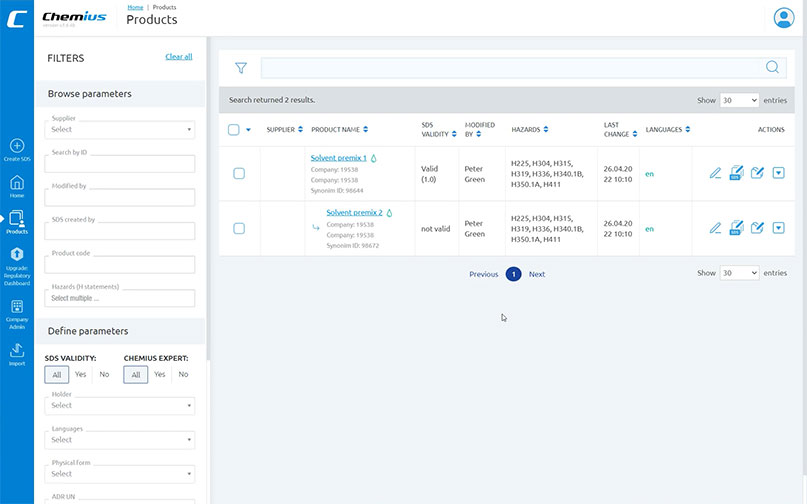Tick the checkbox for Solvent premix 1
Image resolution: width=807 pixels, height=504 pixels.
pos(239,173)
